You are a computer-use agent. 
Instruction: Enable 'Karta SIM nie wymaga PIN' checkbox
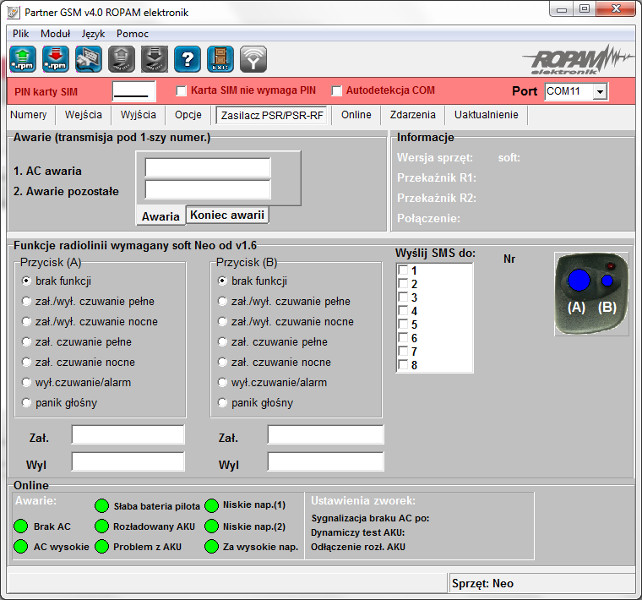182,91
